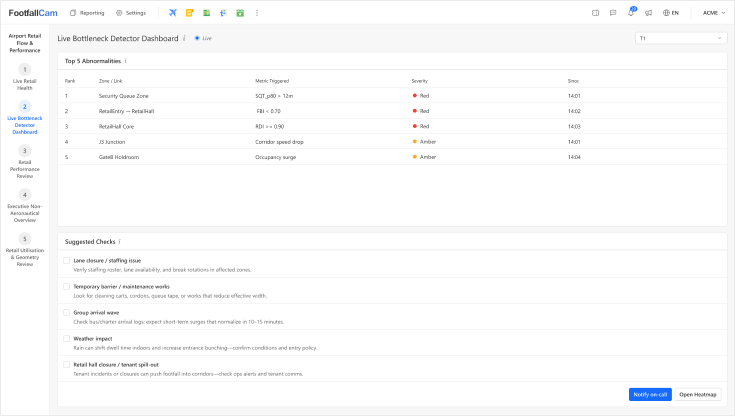Open the green calendar module icon
The height and width of the screenshot is (416, 735).
(x=240, y=13)
